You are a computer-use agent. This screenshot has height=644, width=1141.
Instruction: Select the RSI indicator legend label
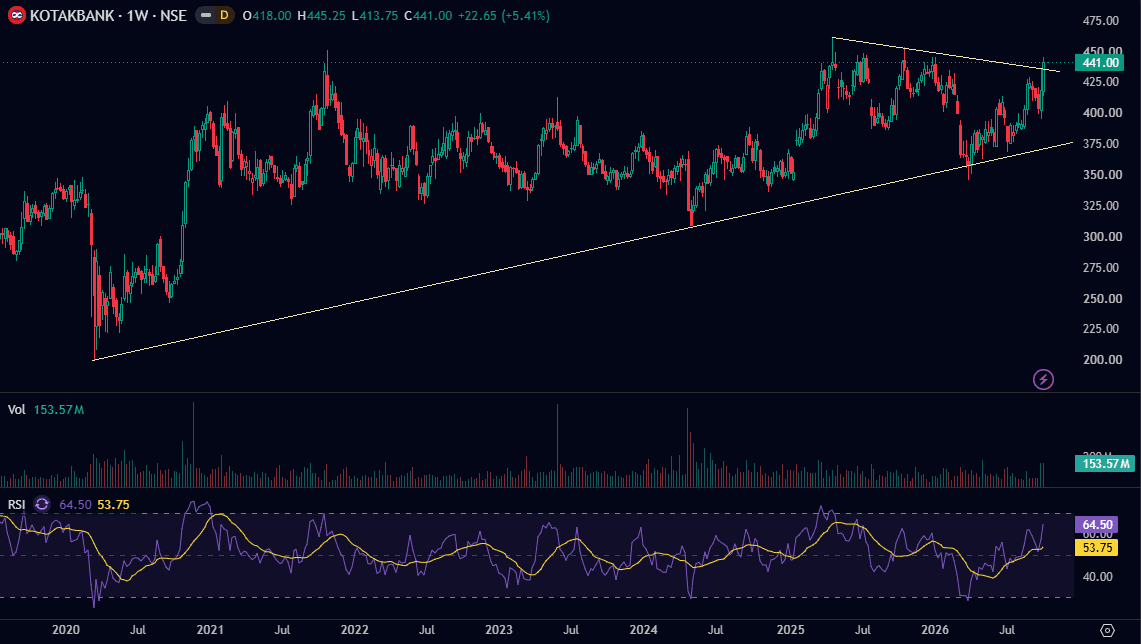[17, 504]
